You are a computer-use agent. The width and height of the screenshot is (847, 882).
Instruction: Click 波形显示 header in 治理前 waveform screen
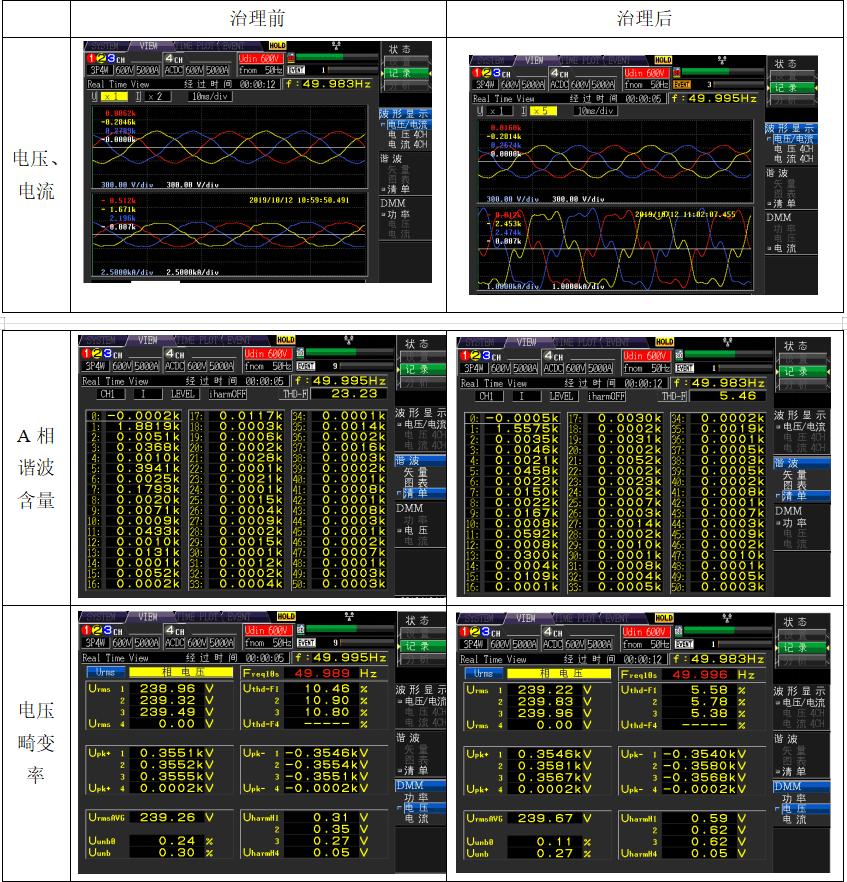tap(404, 113)
